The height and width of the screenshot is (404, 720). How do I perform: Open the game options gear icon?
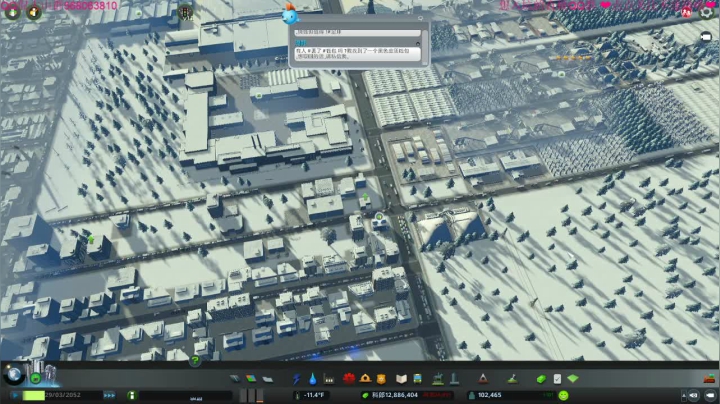[x=707, y=12]
